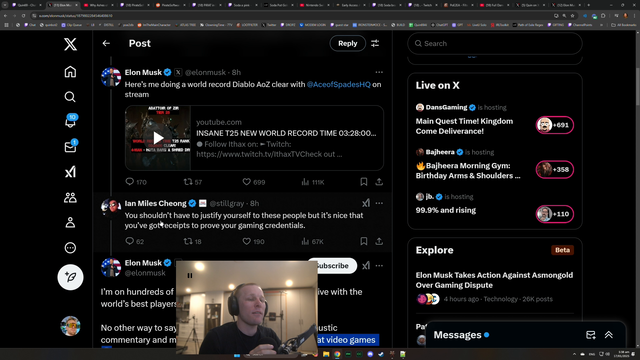Compose a new post with feather button
Image resolution: width=640 pixels, height=360 pixels.
tap(70, 277)
